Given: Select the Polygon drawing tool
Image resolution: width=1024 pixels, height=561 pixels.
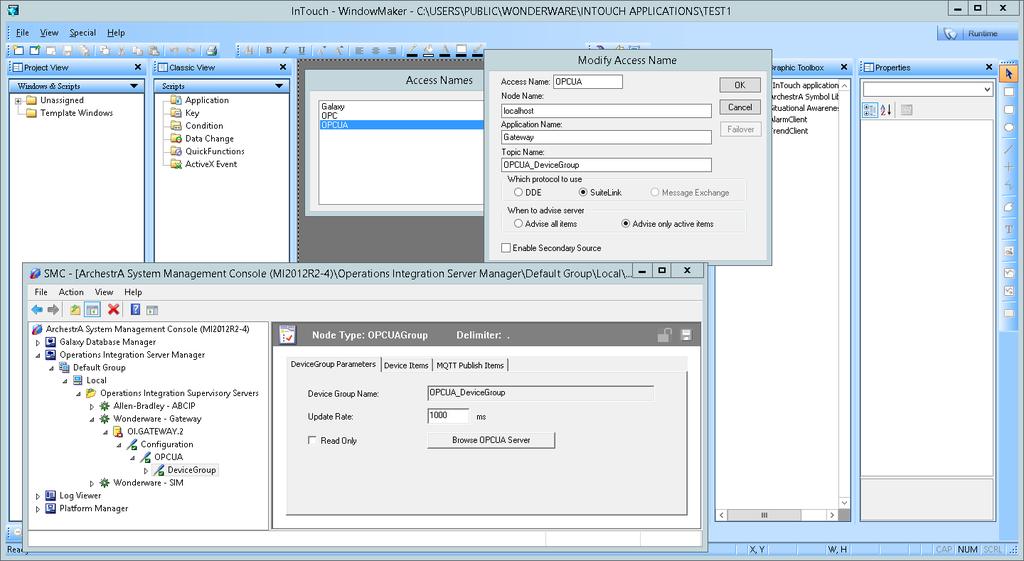Looking at the screenshot, I should coord(1009,207).
